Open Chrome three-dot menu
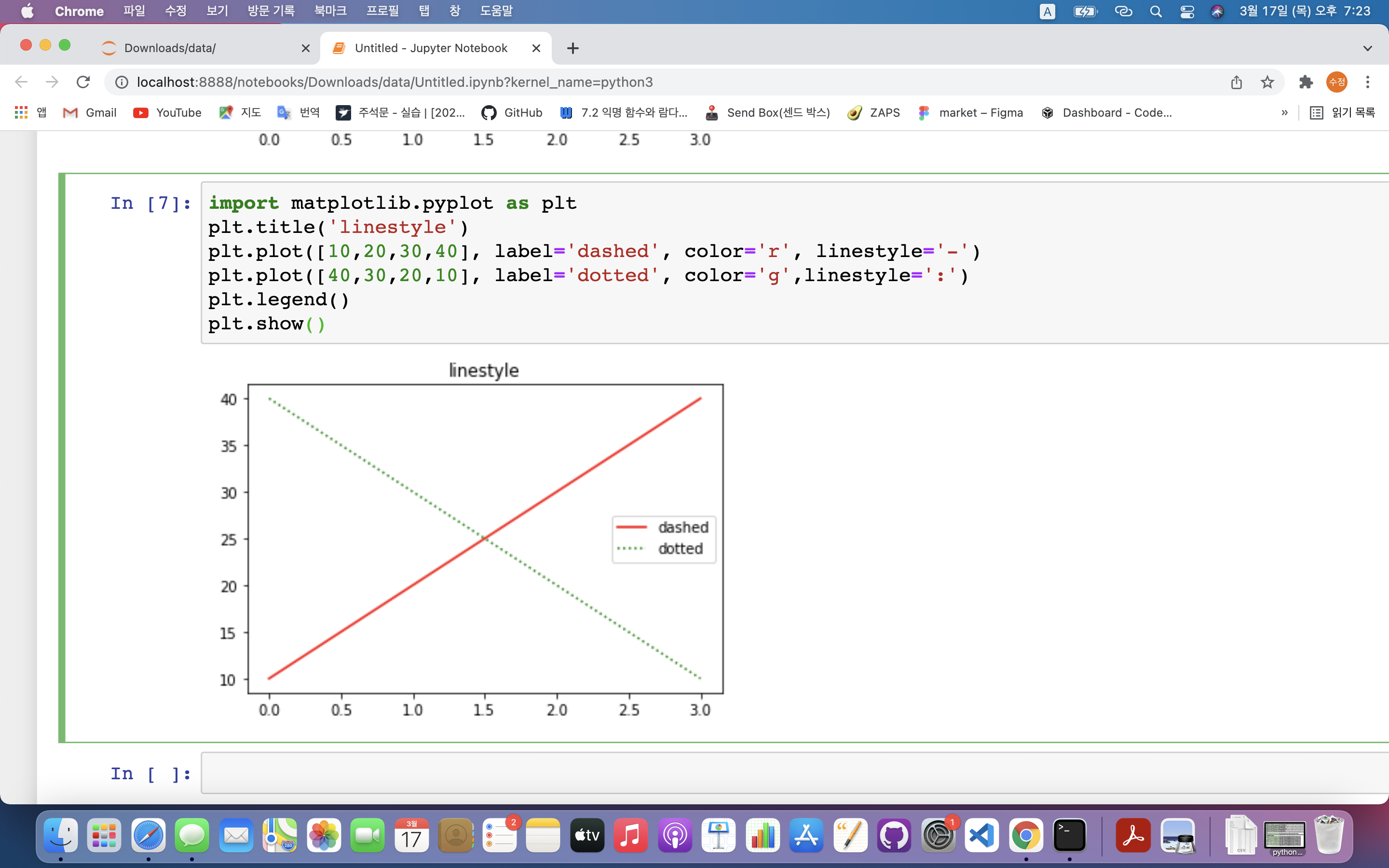The height and width of the screenshot is (868, 1389). pyautogui.click(x=1368, y=82)
